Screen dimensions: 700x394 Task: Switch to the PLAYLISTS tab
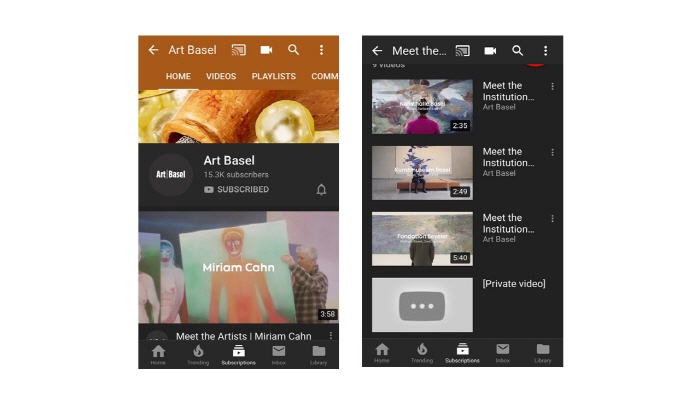click(x=274, y=76)
